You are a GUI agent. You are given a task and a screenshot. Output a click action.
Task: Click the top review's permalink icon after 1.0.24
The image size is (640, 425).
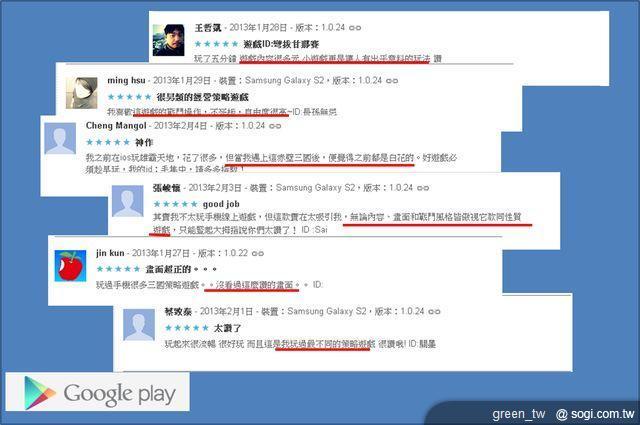[x=355, y=28]
